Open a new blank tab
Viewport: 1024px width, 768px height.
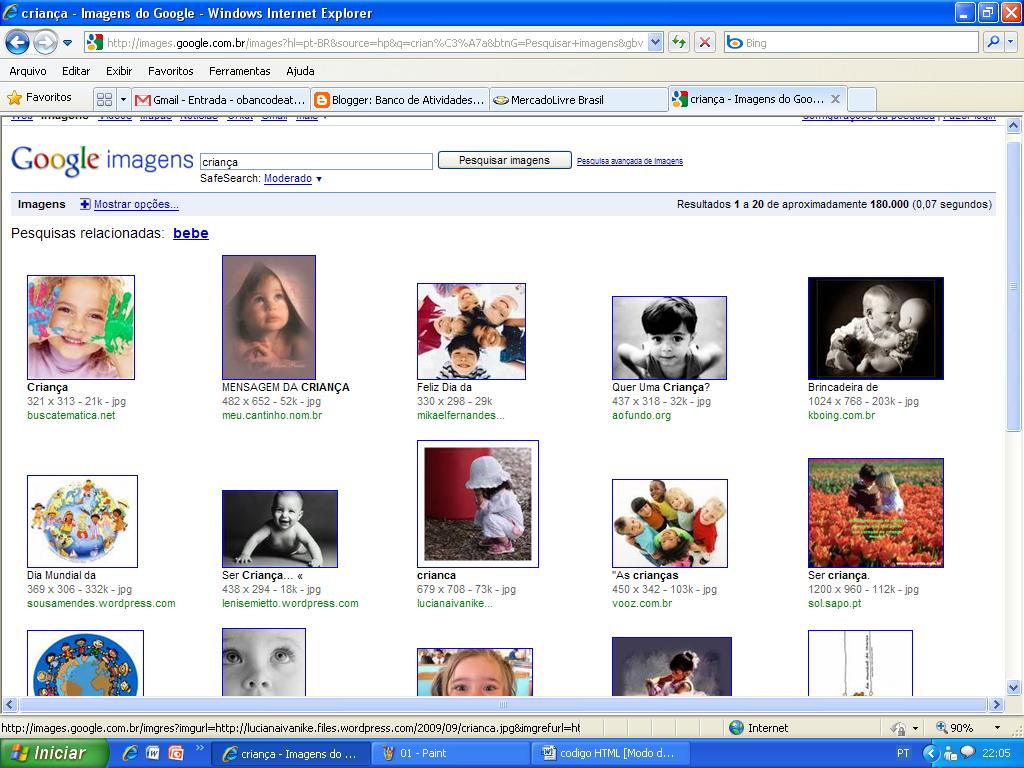point(861,100)
